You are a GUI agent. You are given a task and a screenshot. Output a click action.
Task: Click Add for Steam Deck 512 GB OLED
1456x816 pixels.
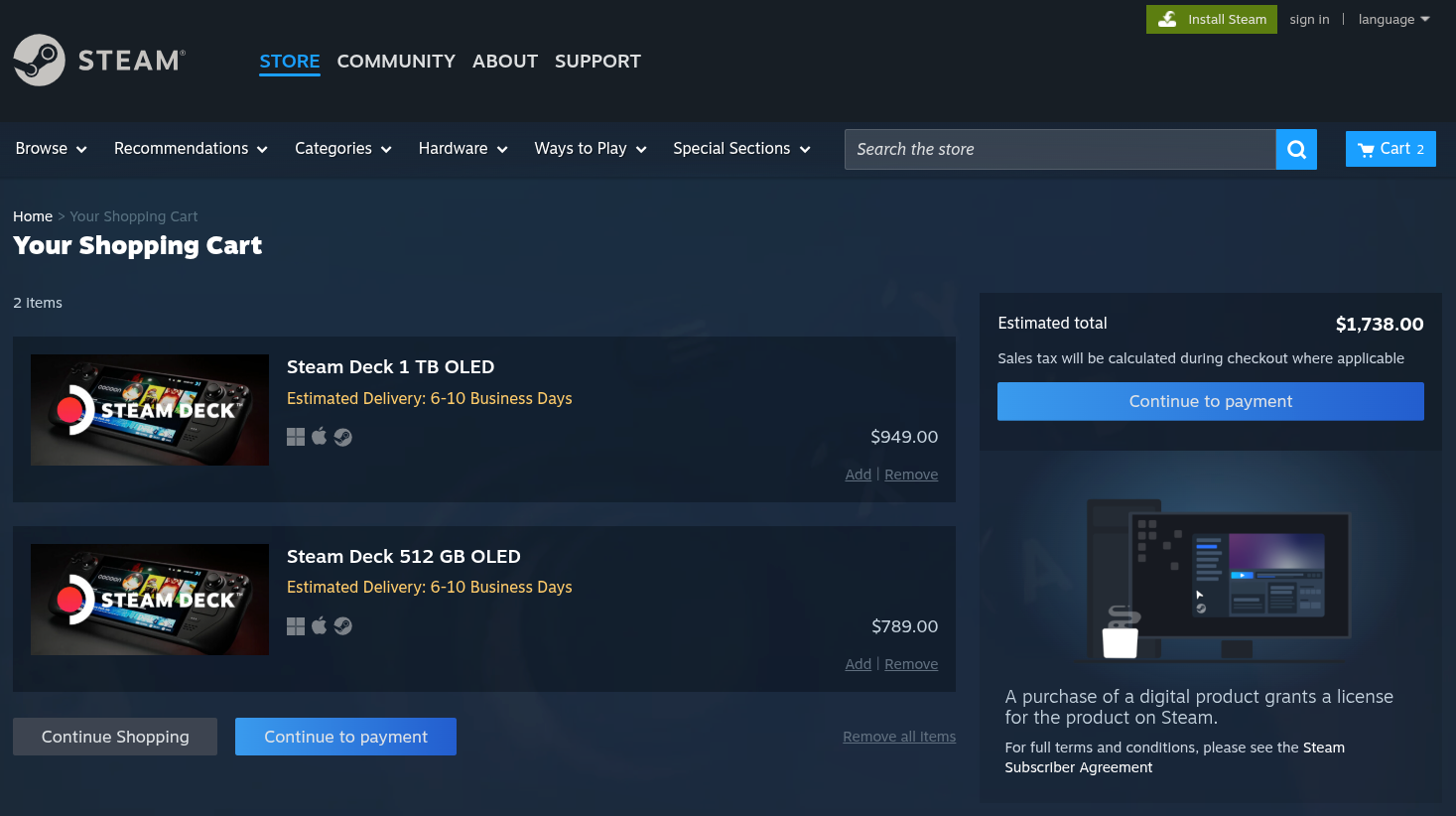coord(859,664)
